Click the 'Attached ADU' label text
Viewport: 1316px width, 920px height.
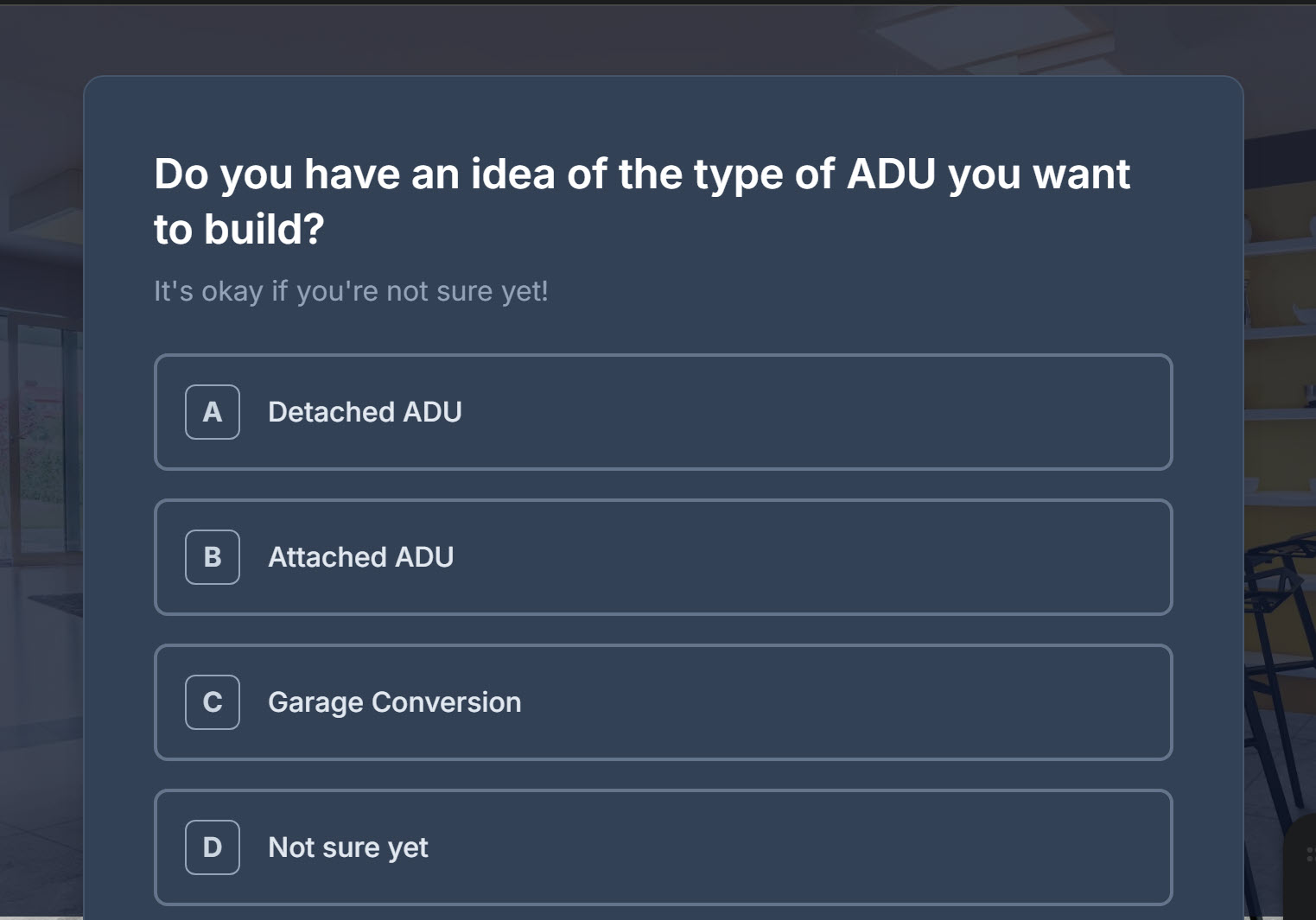[x=360, y=557]
